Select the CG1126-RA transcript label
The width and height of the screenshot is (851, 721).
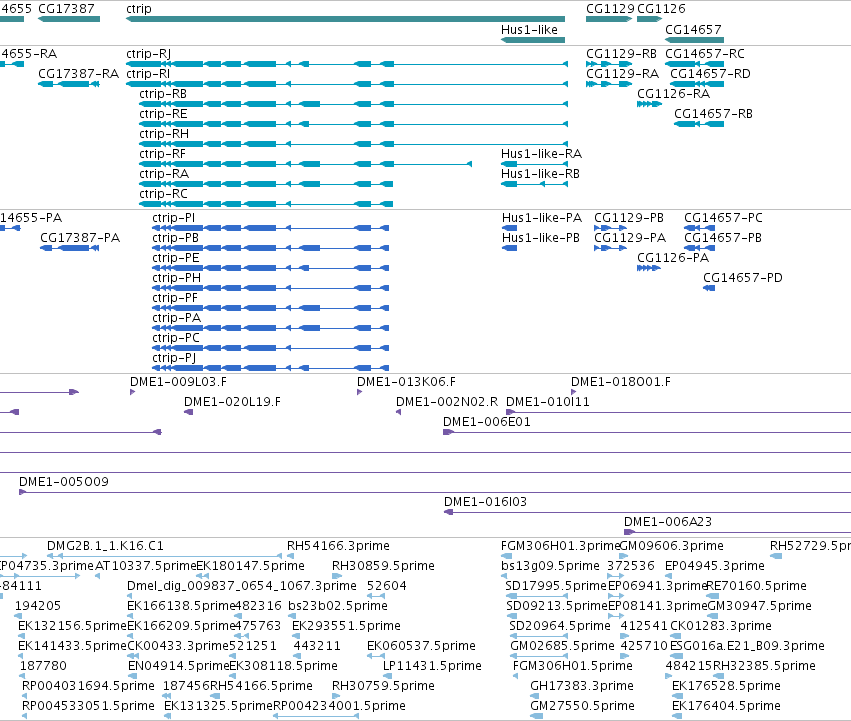pyautogui.click(x=673, y=94)
